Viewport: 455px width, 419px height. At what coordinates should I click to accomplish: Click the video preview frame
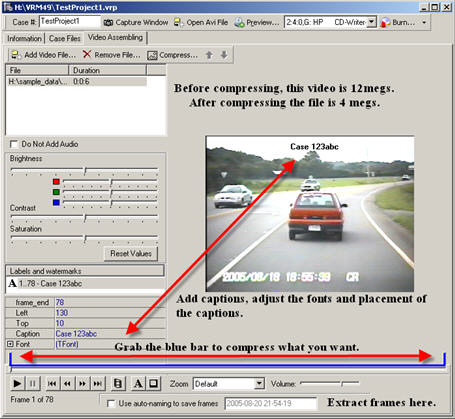[310, 214]
